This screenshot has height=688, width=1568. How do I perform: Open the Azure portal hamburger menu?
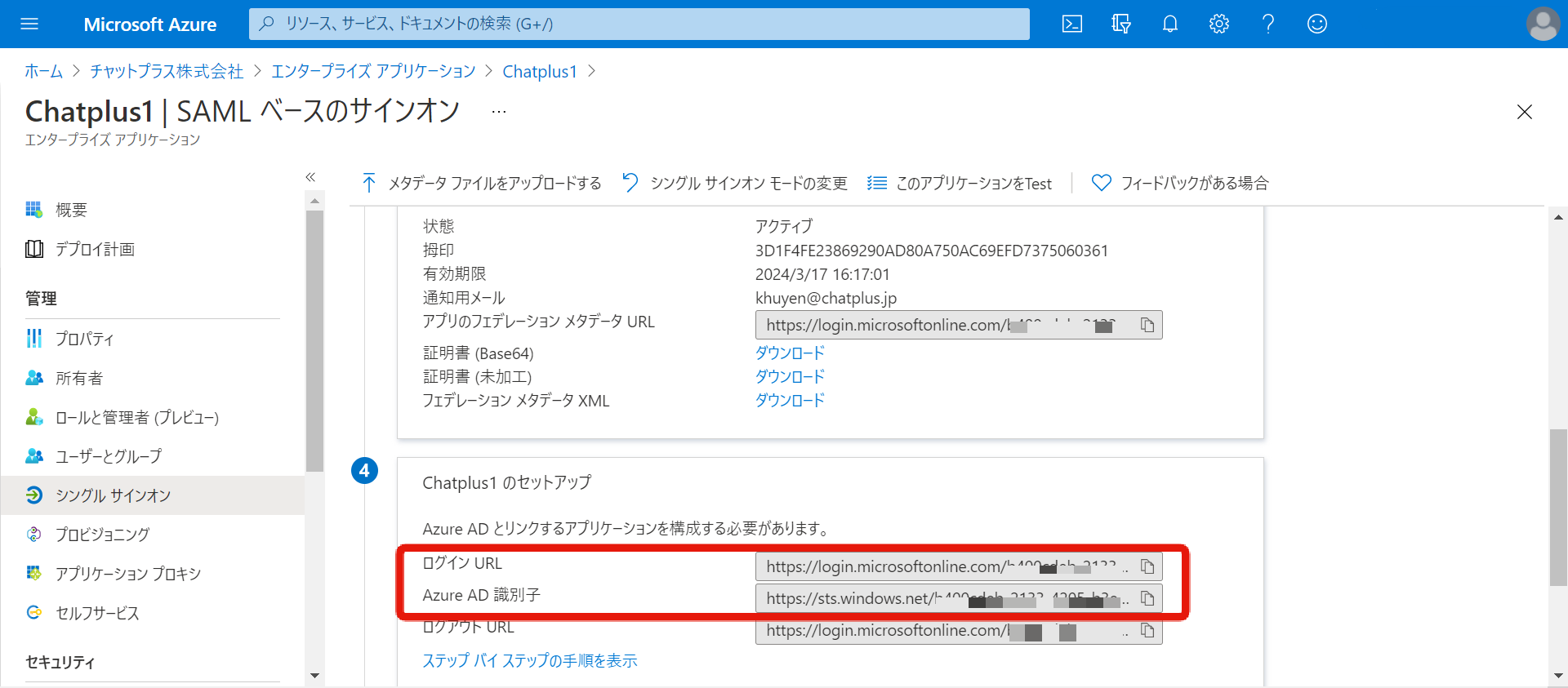click(x=29, y=24)
